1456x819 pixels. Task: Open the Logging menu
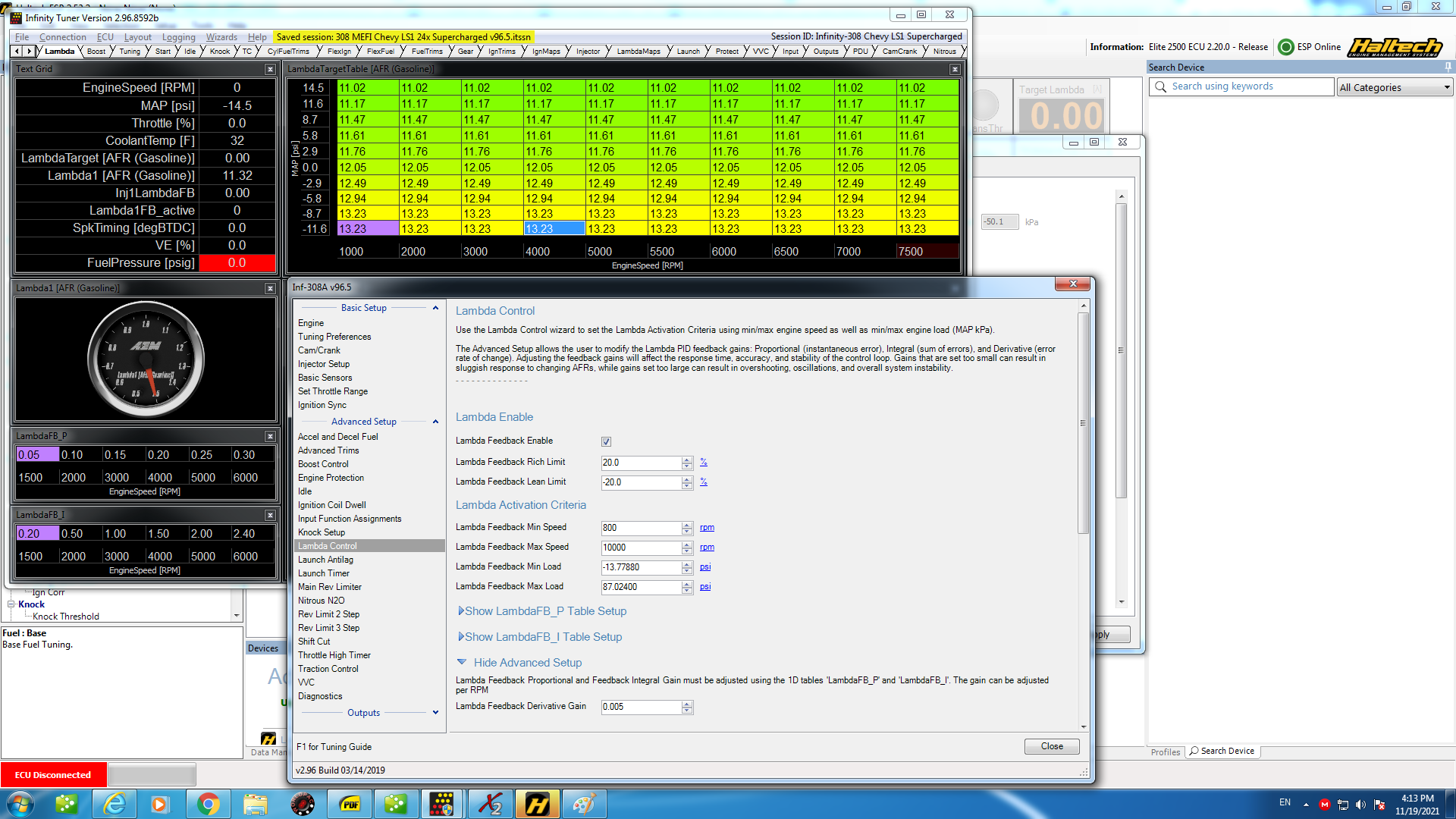[x=179, y=37]
